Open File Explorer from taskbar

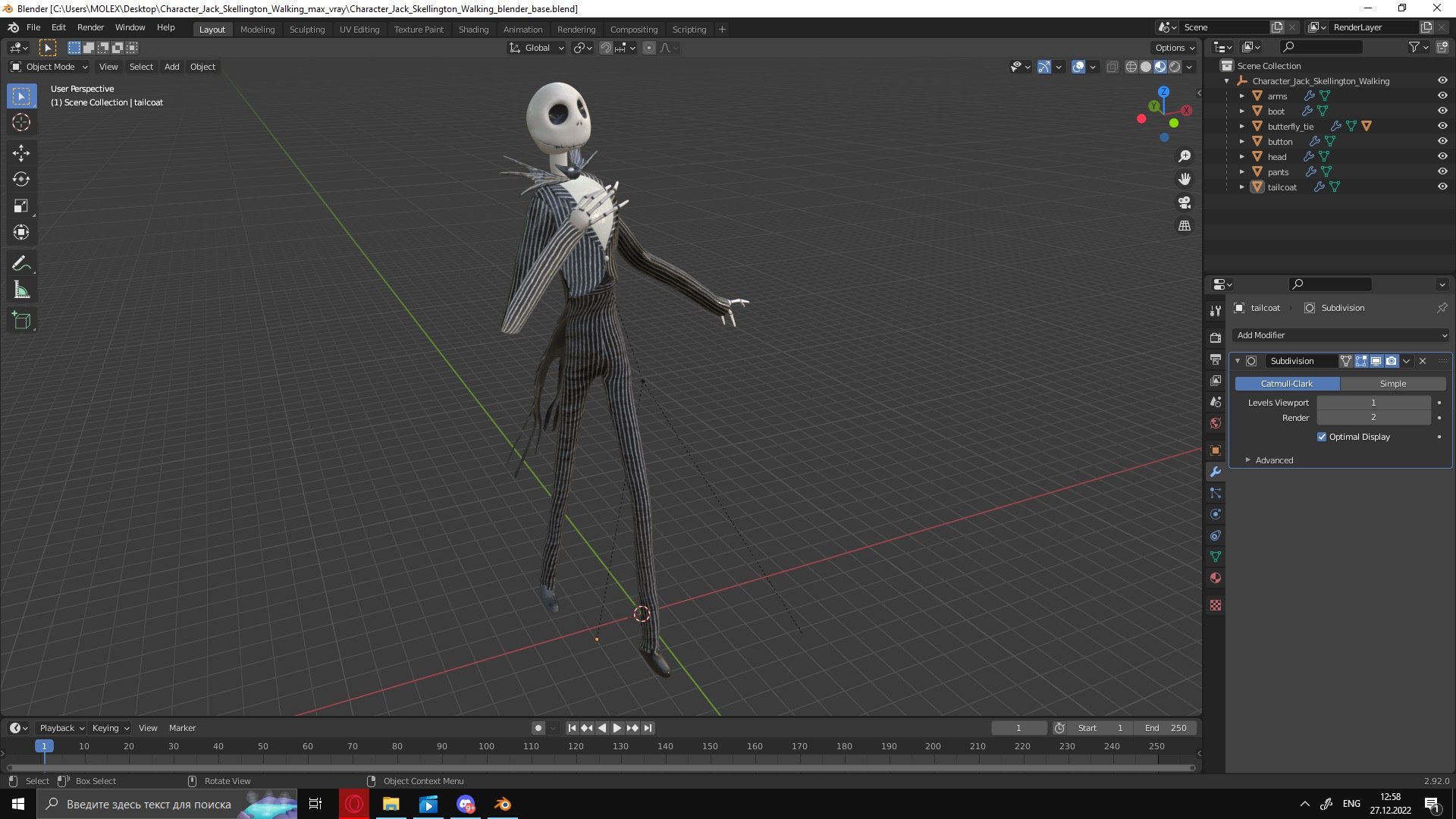point(391,804)
